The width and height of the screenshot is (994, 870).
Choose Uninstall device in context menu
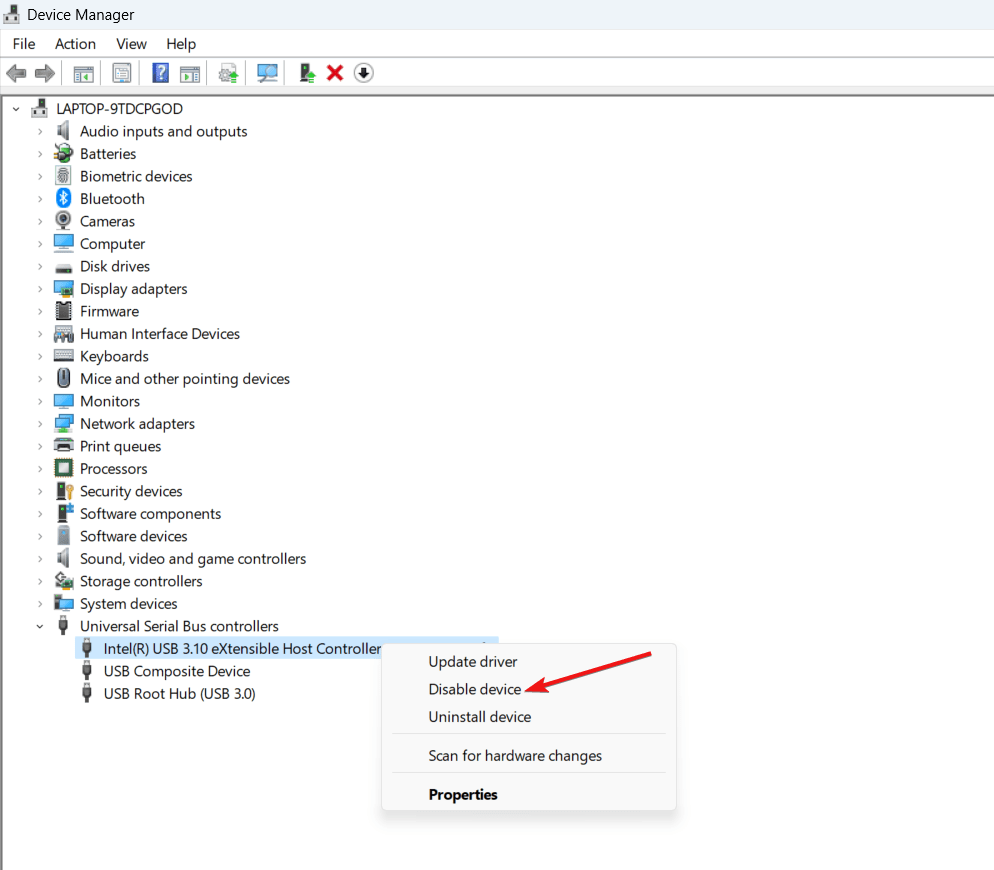[x=480, y=717]
